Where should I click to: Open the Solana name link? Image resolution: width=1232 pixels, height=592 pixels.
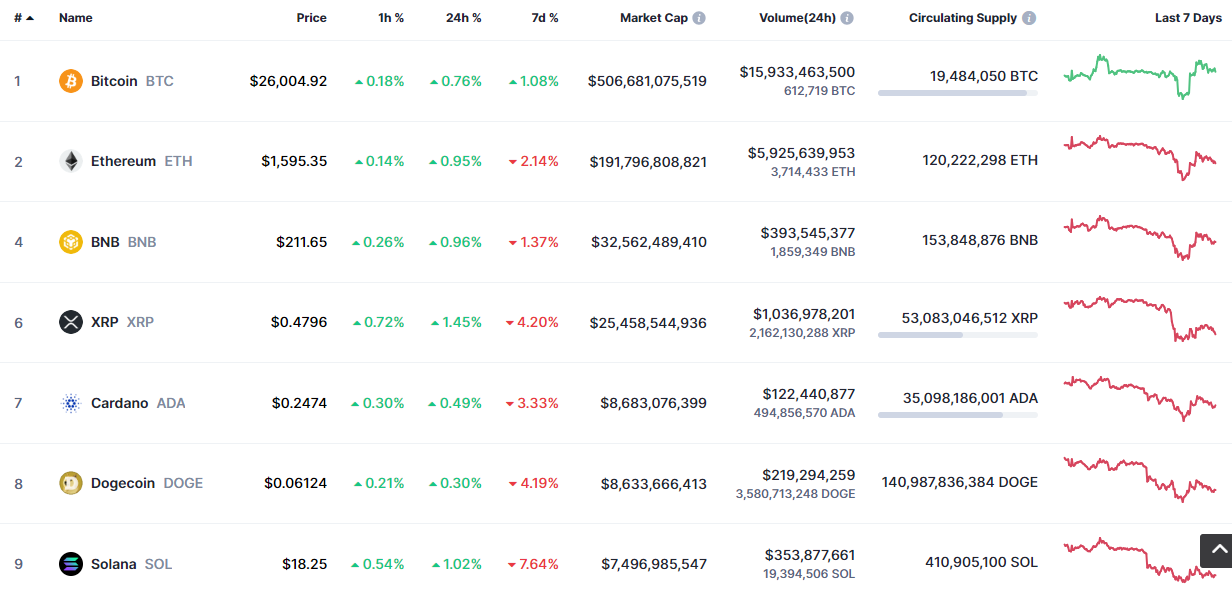click(113, 564)
